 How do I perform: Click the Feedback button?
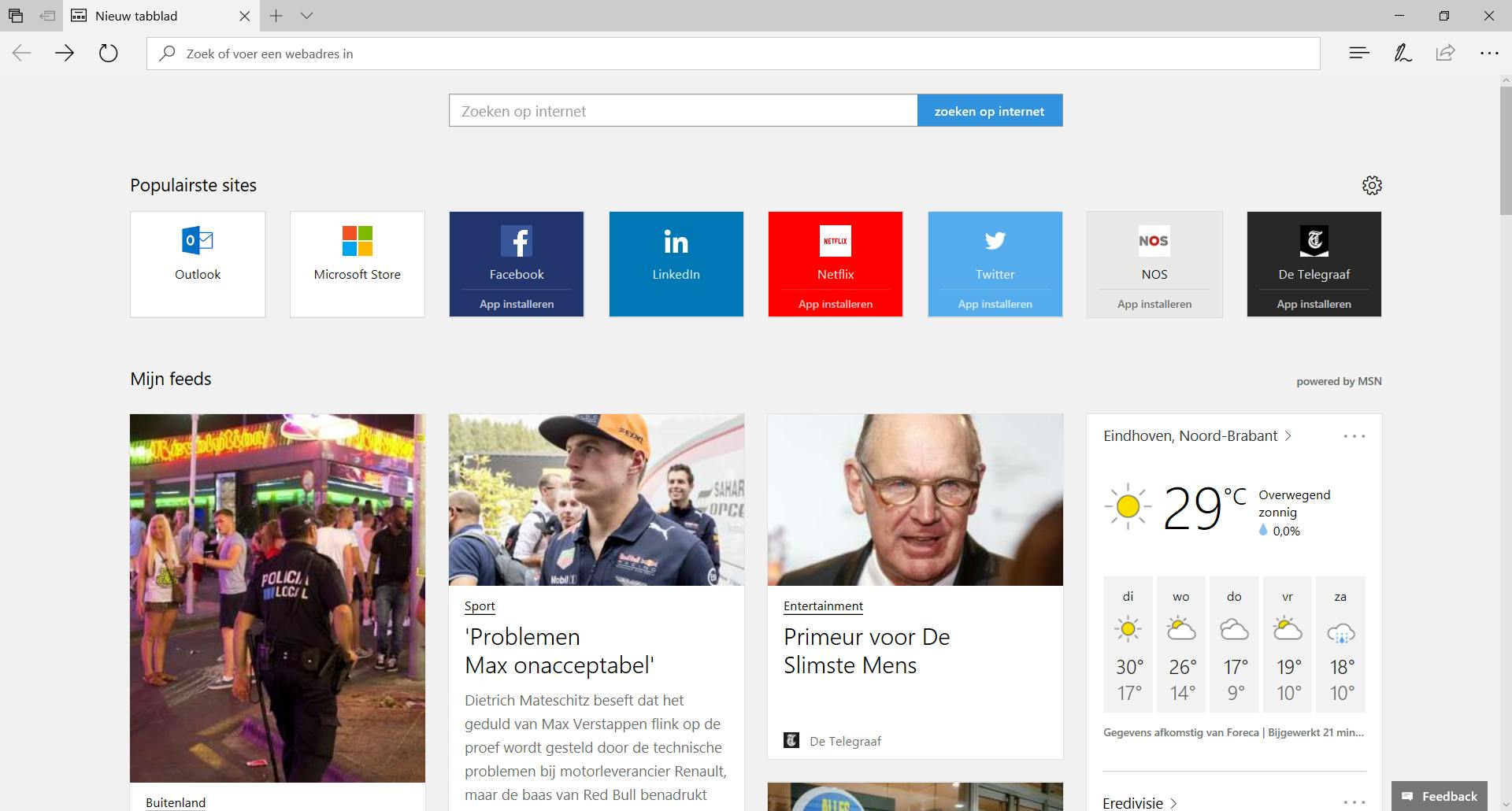pyautogui.click(x=1440, y=796)
